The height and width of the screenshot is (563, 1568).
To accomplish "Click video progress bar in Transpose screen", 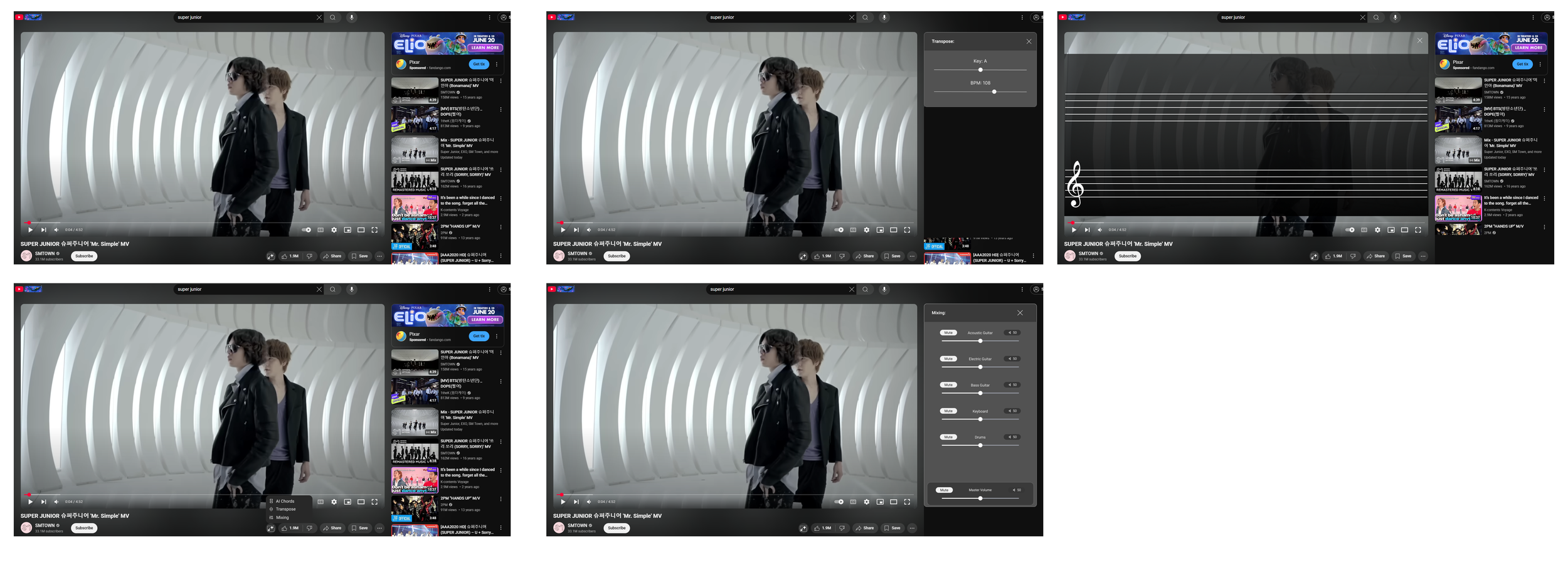I will click(734, 223).
